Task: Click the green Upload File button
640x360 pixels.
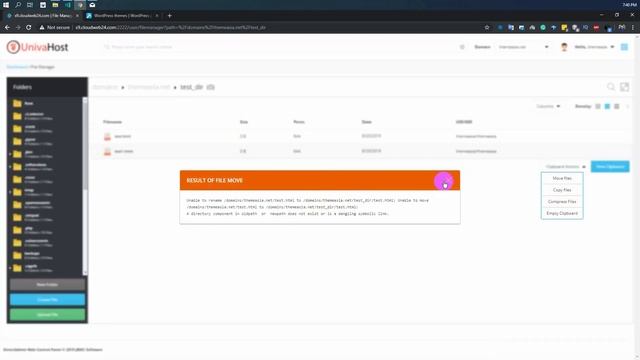Action: [x=47, y=315]
